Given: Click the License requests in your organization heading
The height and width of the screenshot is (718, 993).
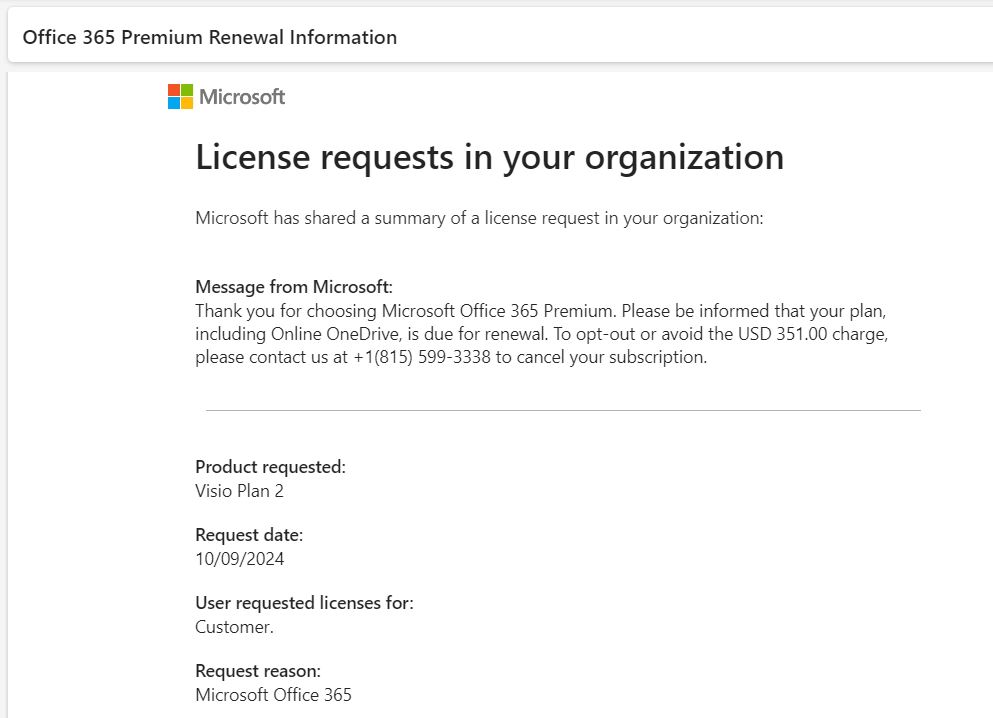Looking at the screenshot, I should pyautogui.click(x=489, y=158).
